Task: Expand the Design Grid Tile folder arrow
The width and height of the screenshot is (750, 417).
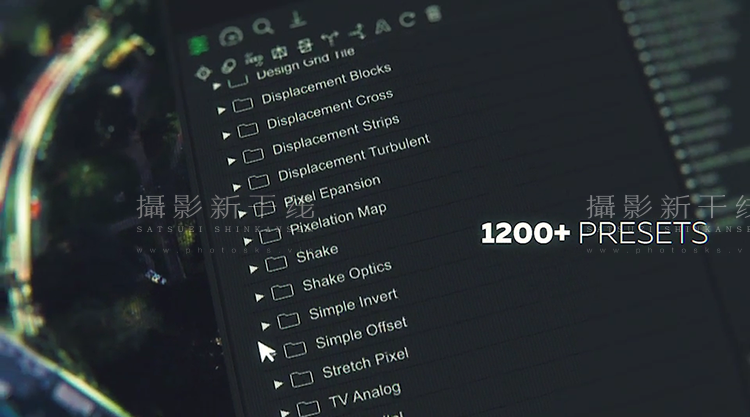Action: click(x=217, y=86)
